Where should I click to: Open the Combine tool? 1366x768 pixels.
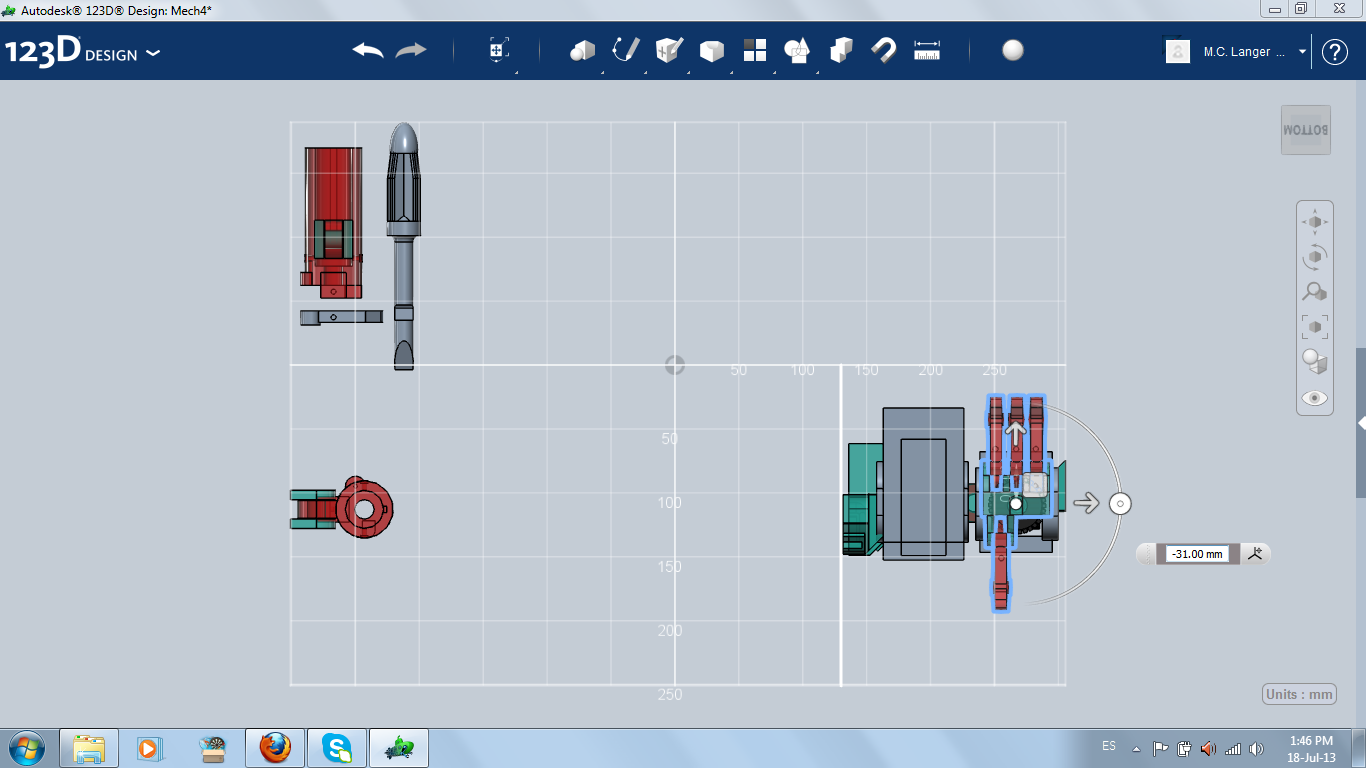841,50
